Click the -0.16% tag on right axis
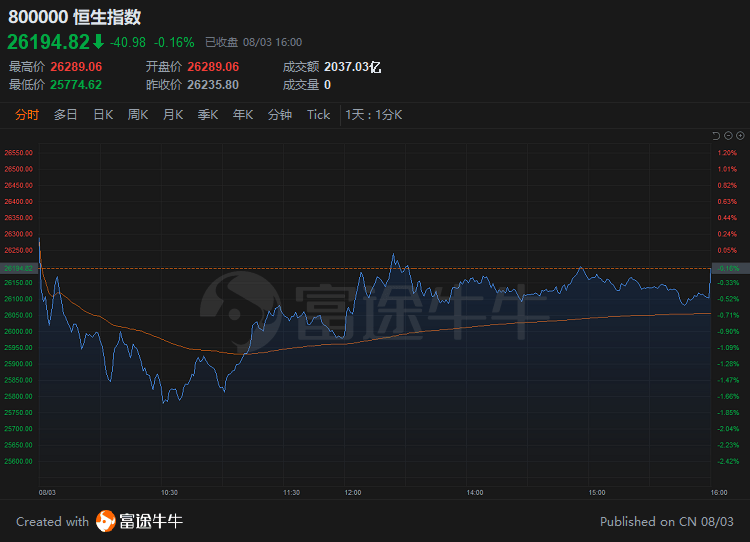This screenshot has height=542, width=750. click(x=730, y=268)
